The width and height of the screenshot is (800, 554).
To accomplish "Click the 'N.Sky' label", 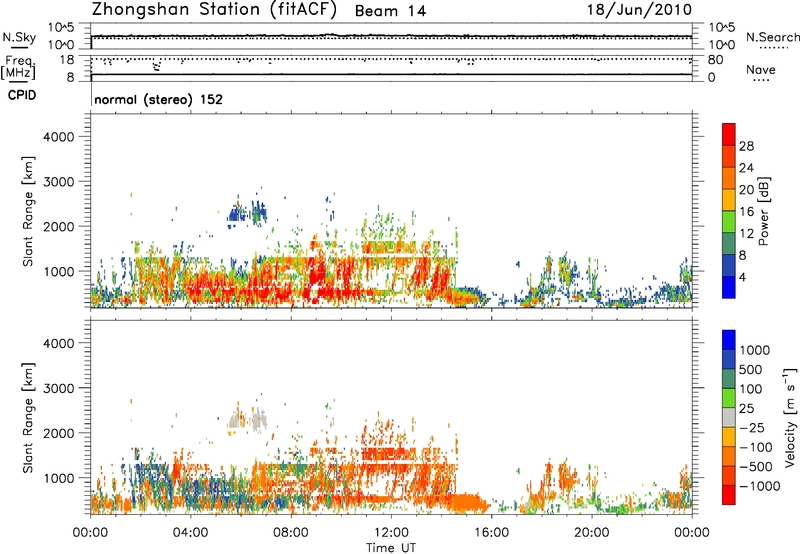I will coord(19,37).
